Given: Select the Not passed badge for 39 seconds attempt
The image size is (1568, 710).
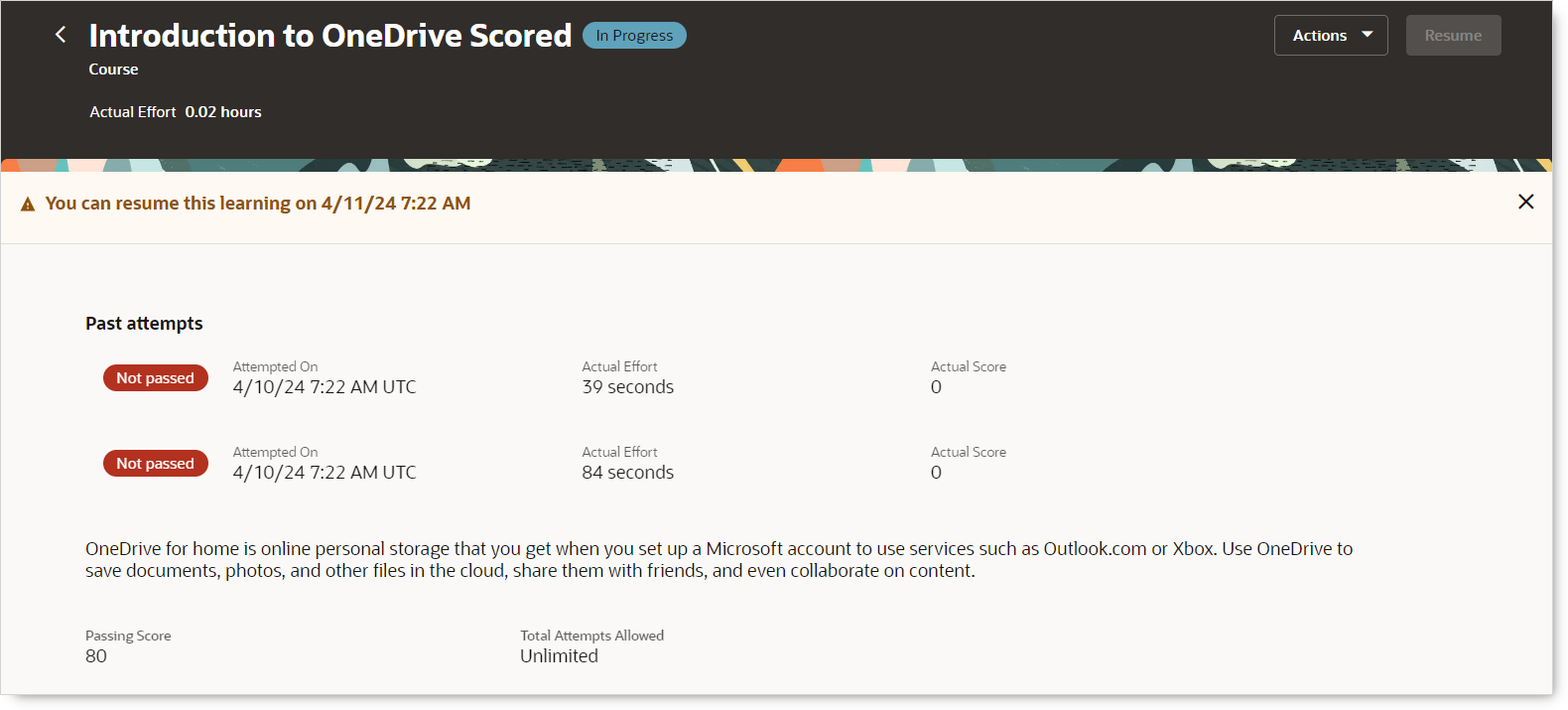Looking at the screenshot, I should click(155, 377).
